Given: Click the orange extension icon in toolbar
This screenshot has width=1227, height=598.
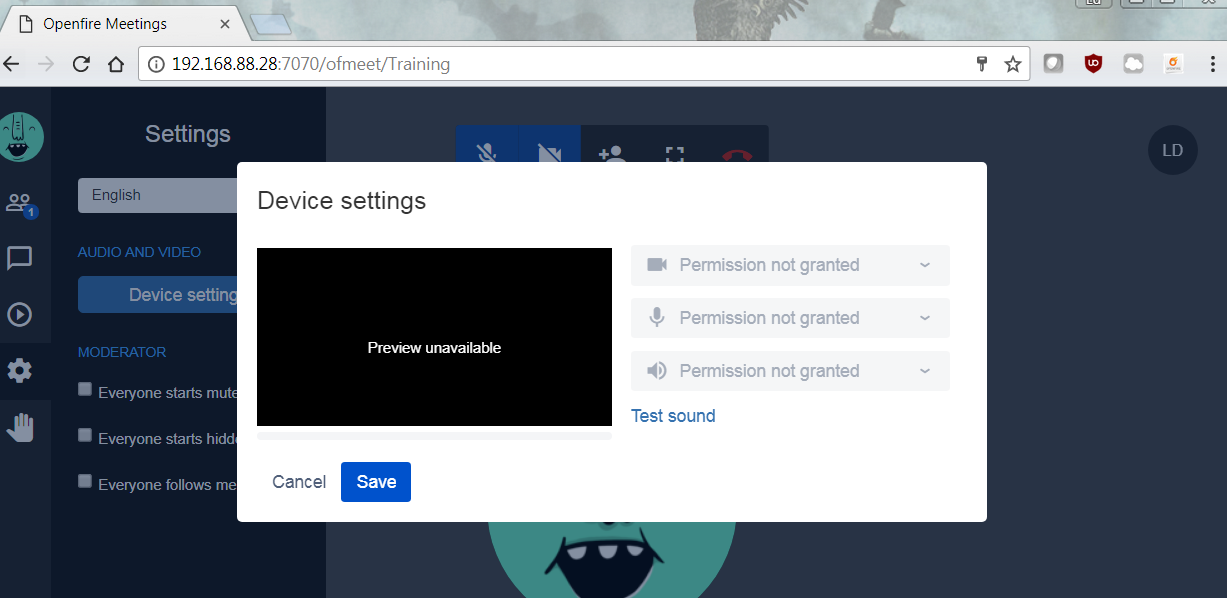Looking at the screenshot, I should [1173, 64].
